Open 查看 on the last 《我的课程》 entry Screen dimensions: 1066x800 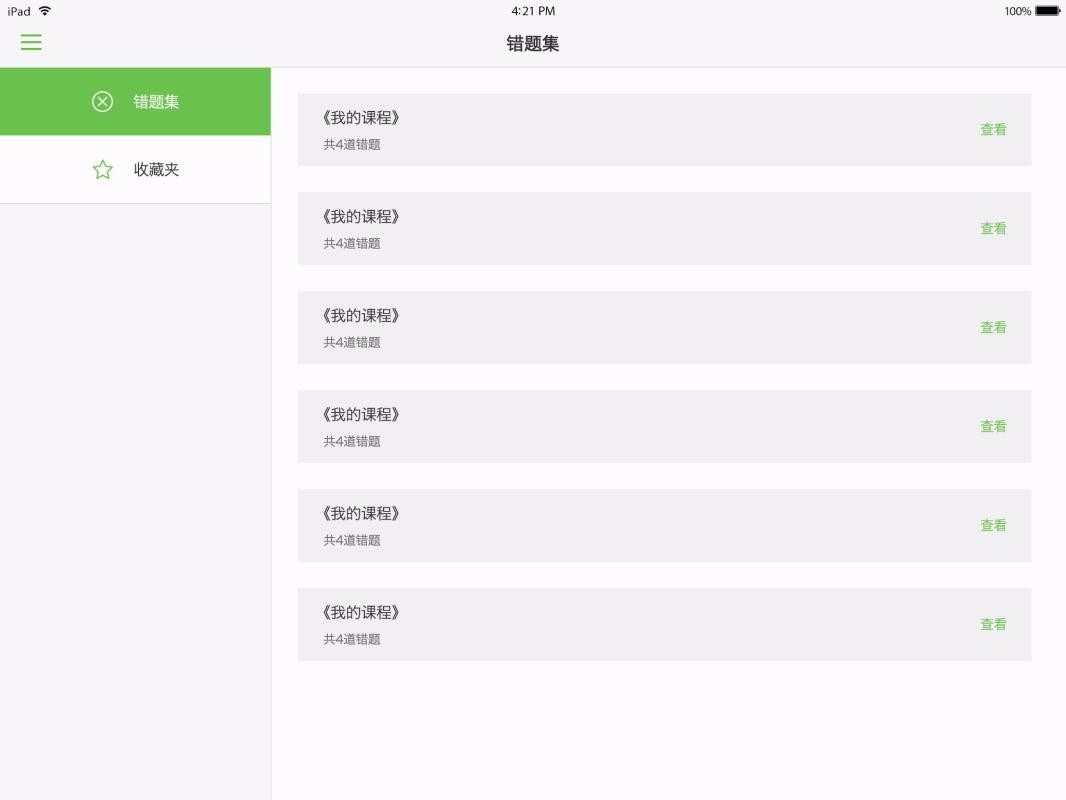coord(993,623)
